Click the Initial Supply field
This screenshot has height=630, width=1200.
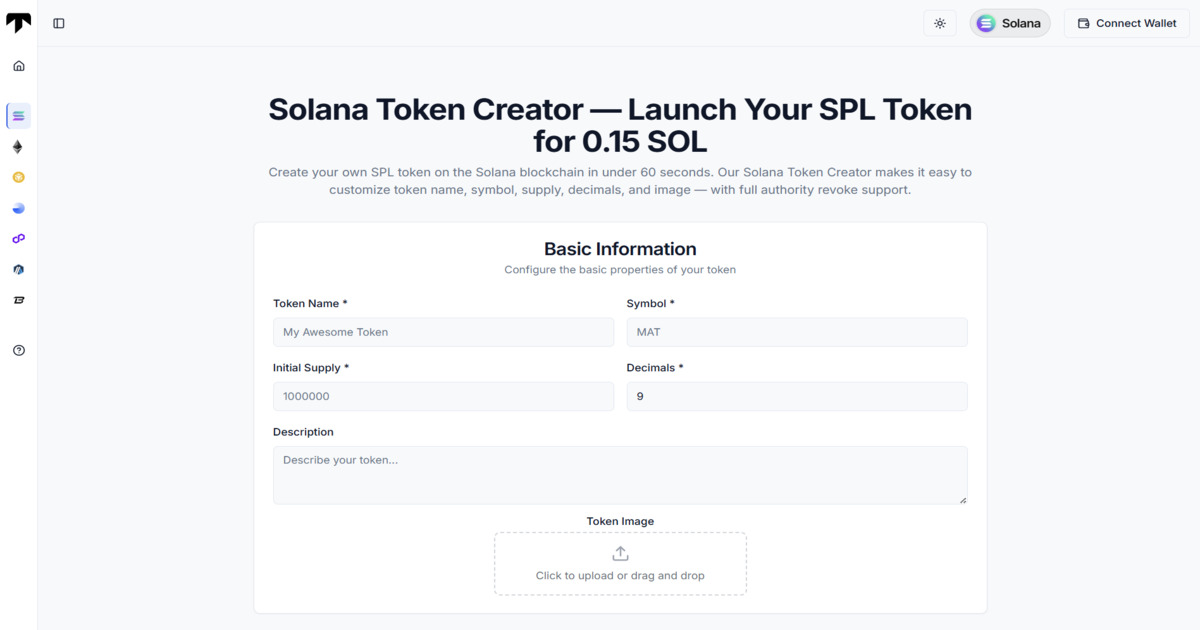(443, 396)
